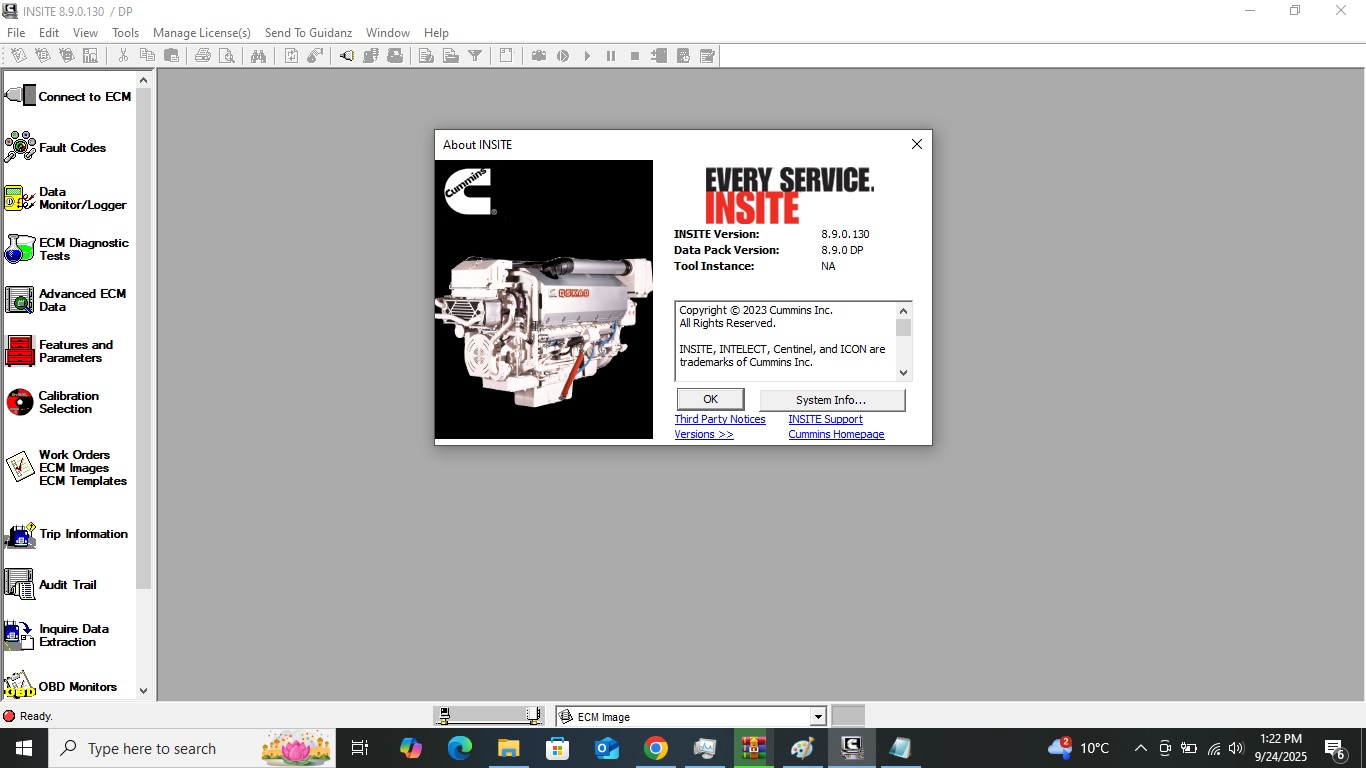Click the filter toolbar icon
The image size is (1366, 768).
click(475, 56)
